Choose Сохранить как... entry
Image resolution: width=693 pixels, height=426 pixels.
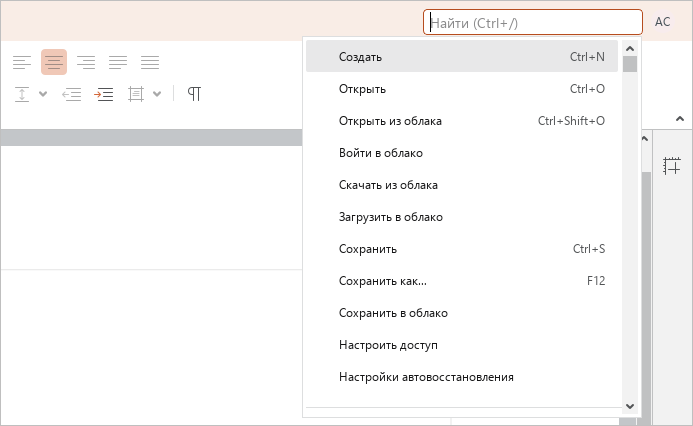(x=462, y=281)
